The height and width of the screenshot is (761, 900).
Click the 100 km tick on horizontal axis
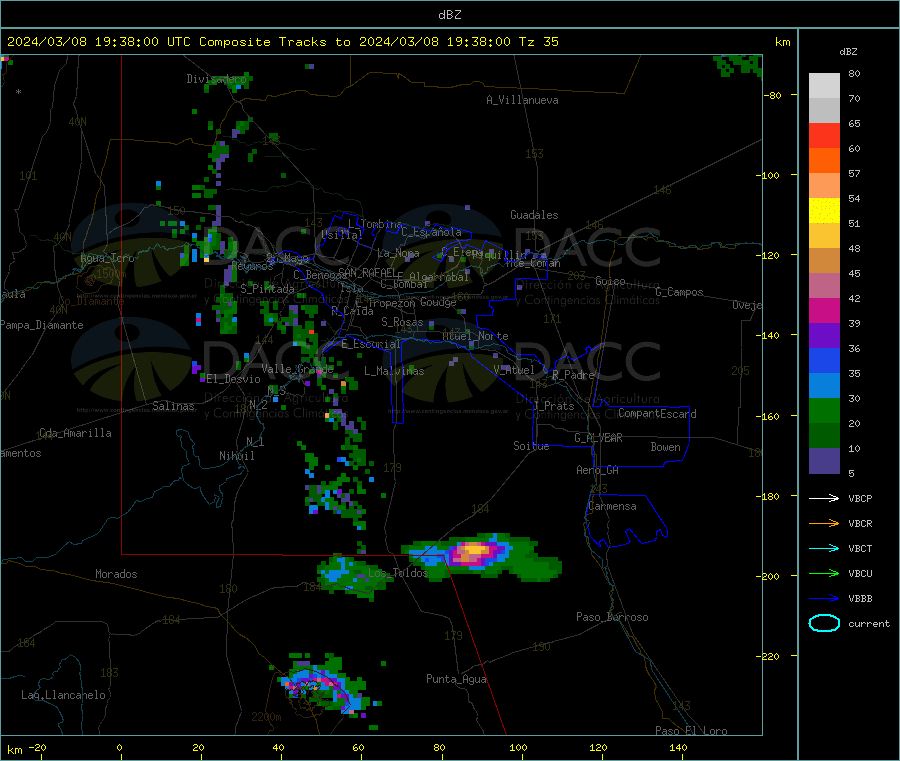coord(518,747)
